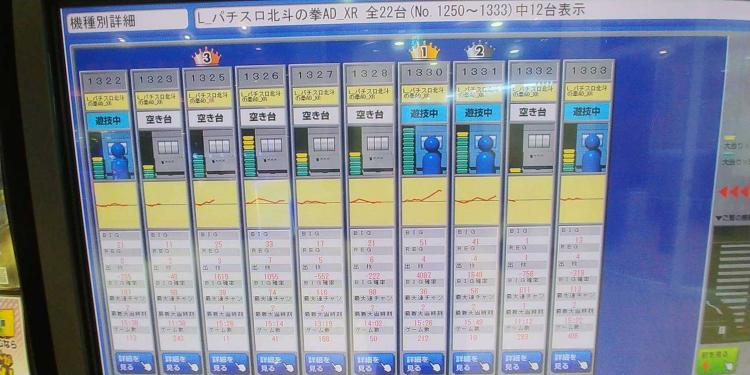The height and width of the screenshot is (375, 750).
Task: Tap the silver crown rank 2 icon
Action: (480, 50)
